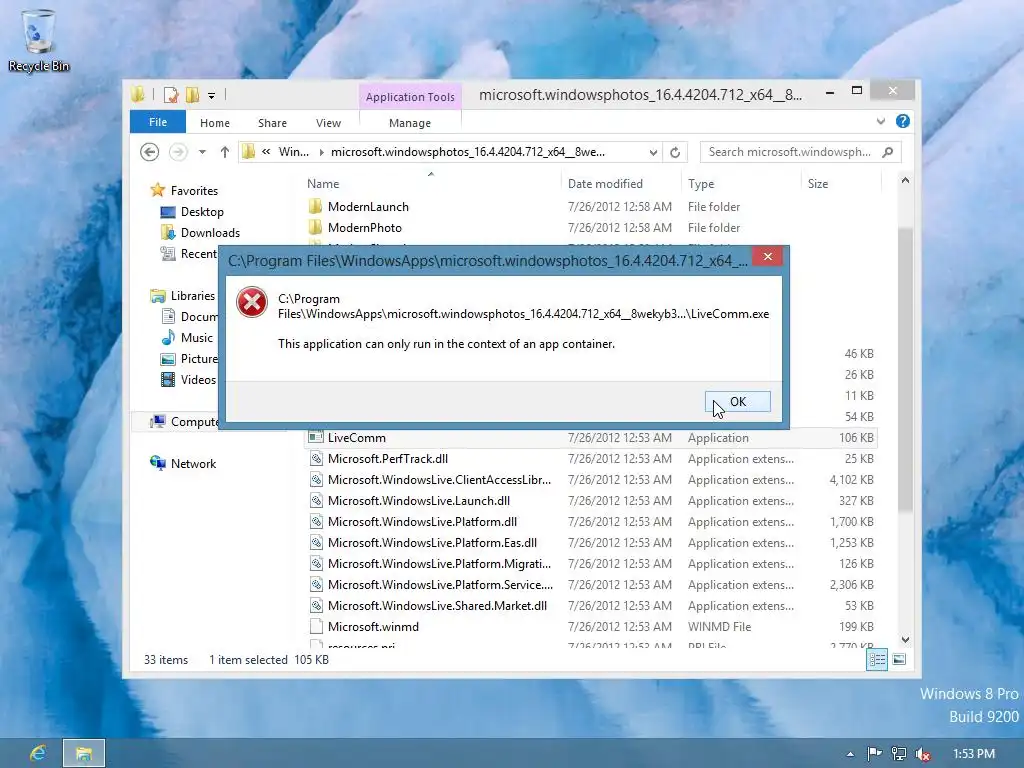The height and width of the screenshot is (768, 1024).
Task: Click the Forward navigation arrow
Action: pos(178,152)
